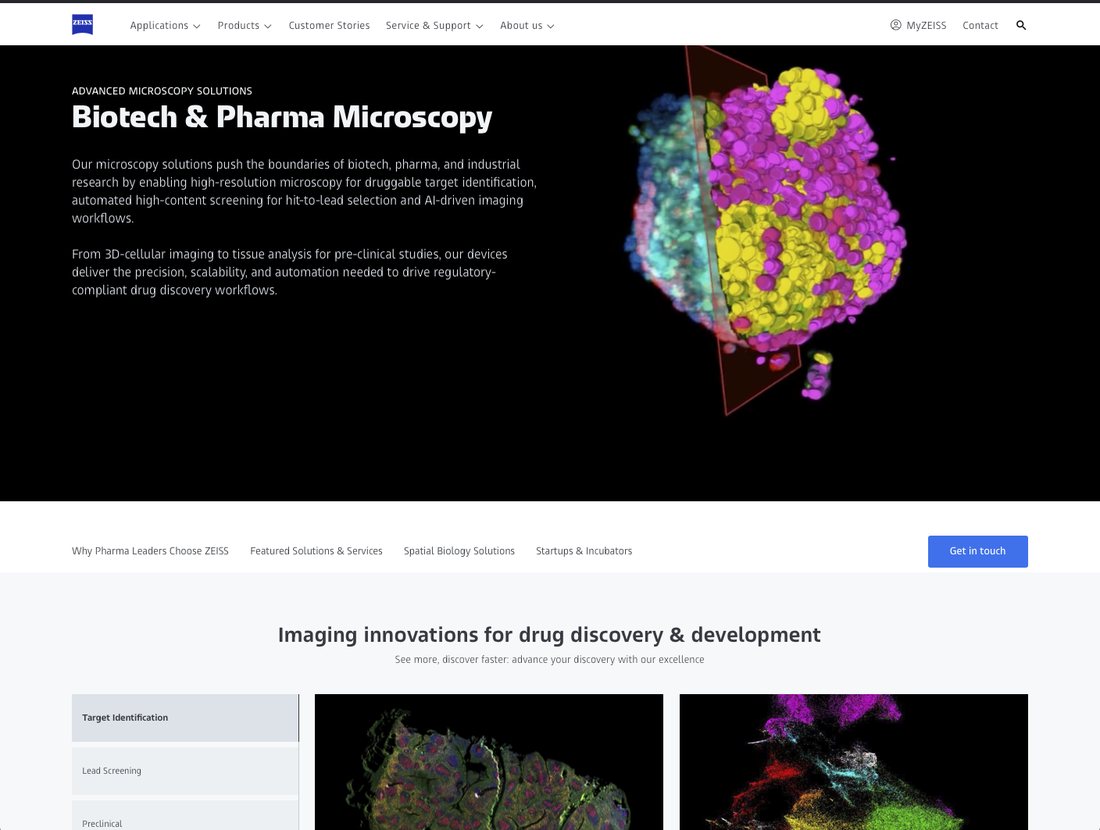Go to Customer Stories
Image resolution: width=1100 pixels, height=830 pixels.
pyautogui.click(x=329, y=25)
